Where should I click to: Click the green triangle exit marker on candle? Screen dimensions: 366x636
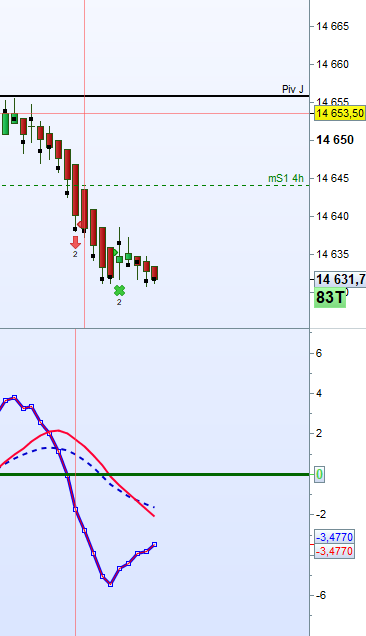(115, 253)
